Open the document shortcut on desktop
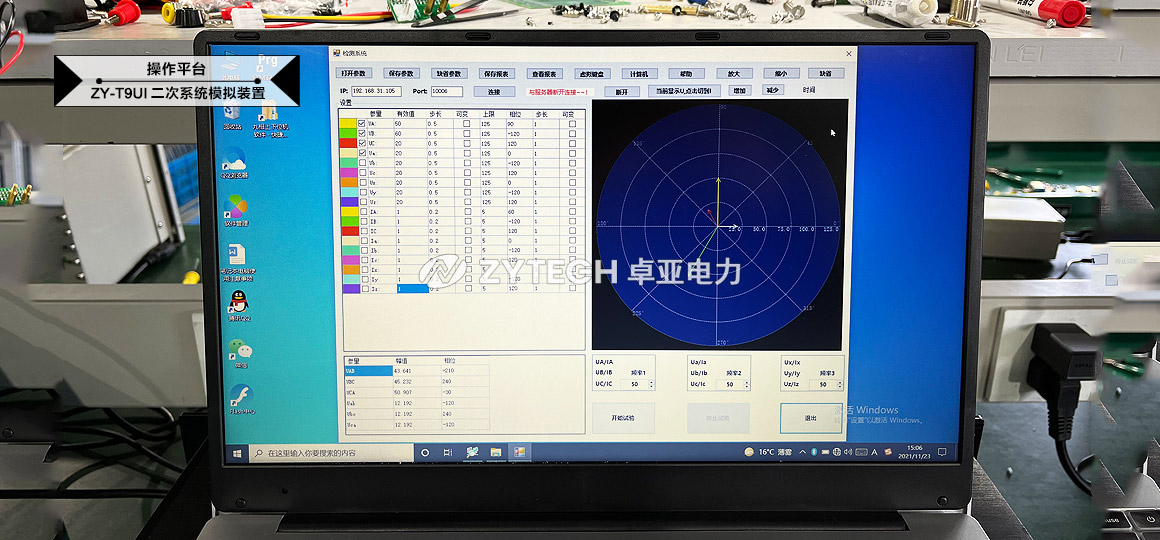This screenshot has height=540, width=1160. [x=237, y=263]
